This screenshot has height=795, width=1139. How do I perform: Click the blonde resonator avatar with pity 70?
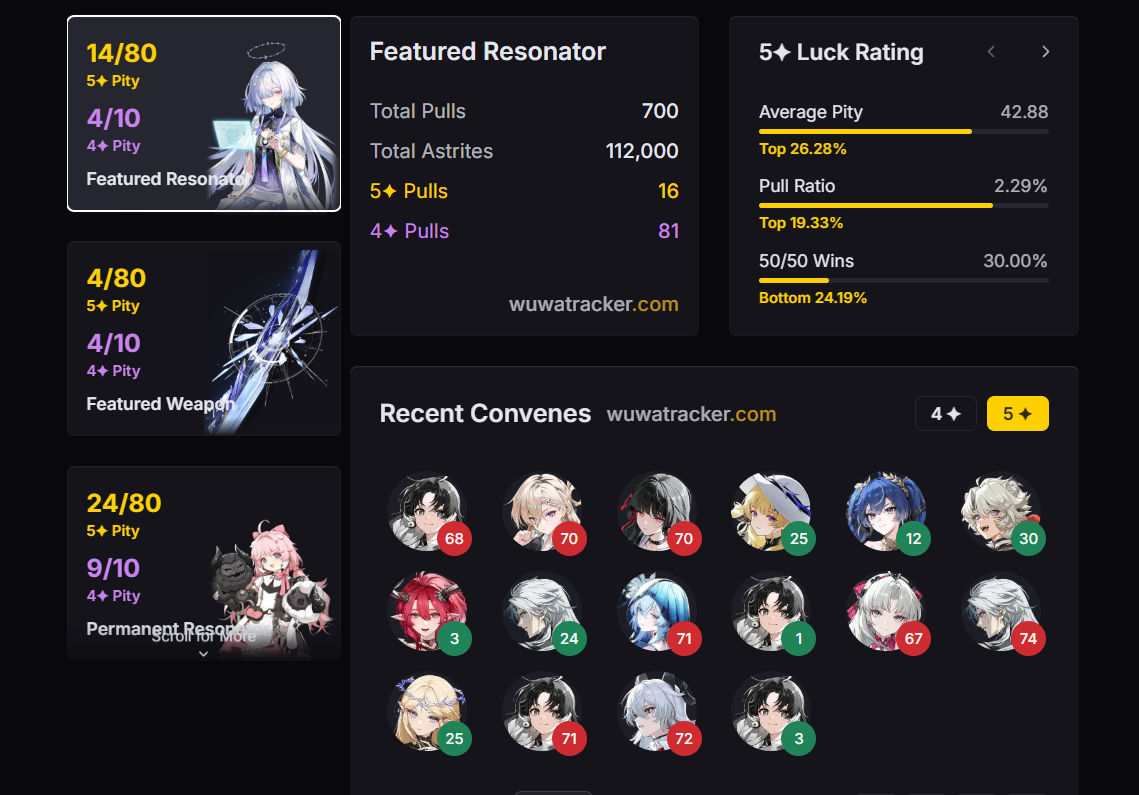[x=542, y=512]
